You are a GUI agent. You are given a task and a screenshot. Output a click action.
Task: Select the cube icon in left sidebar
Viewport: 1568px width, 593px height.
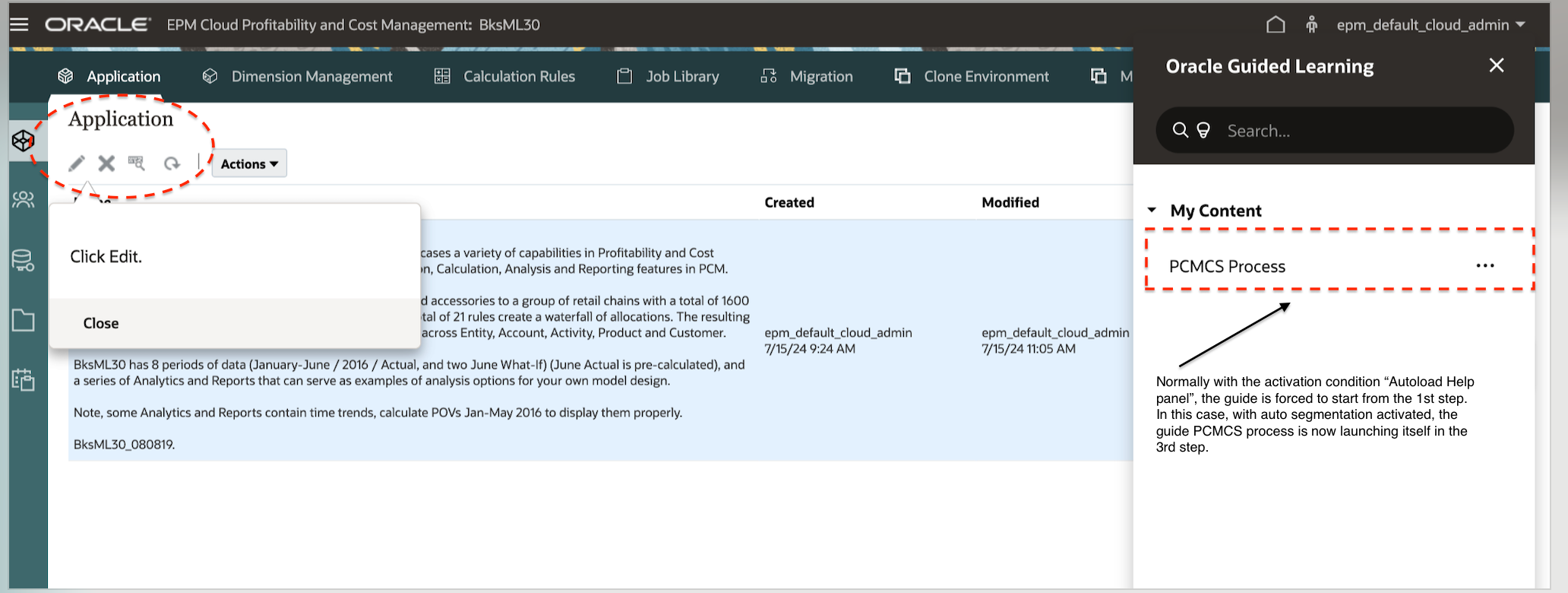24,141
